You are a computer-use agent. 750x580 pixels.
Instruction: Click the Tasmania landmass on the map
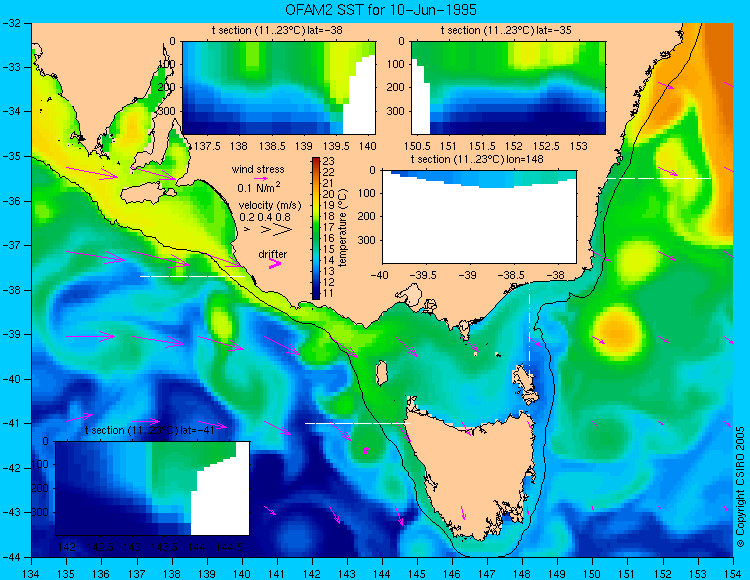[474, 473]
